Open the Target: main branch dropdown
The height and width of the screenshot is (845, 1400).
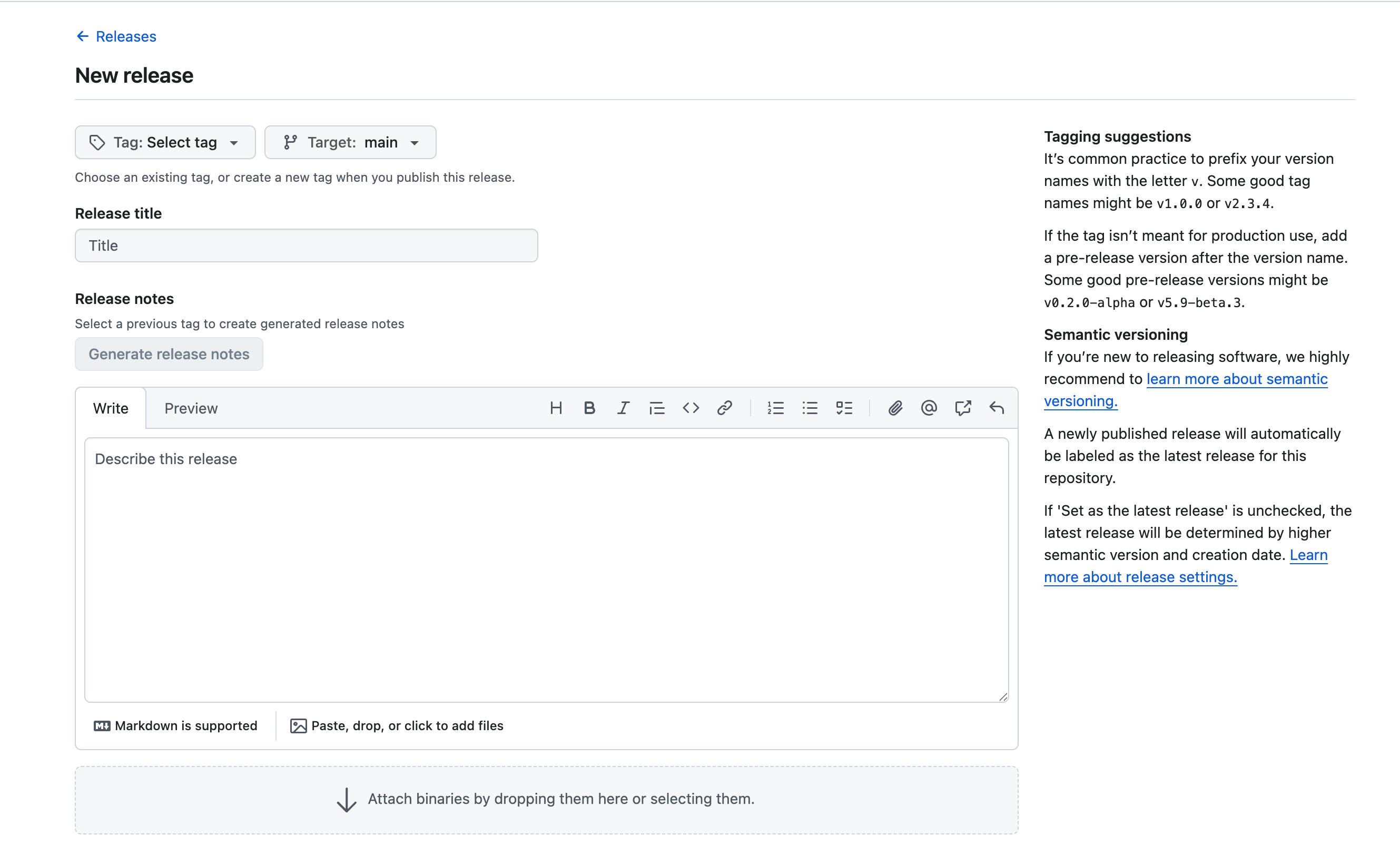click(x=350, y=142)
